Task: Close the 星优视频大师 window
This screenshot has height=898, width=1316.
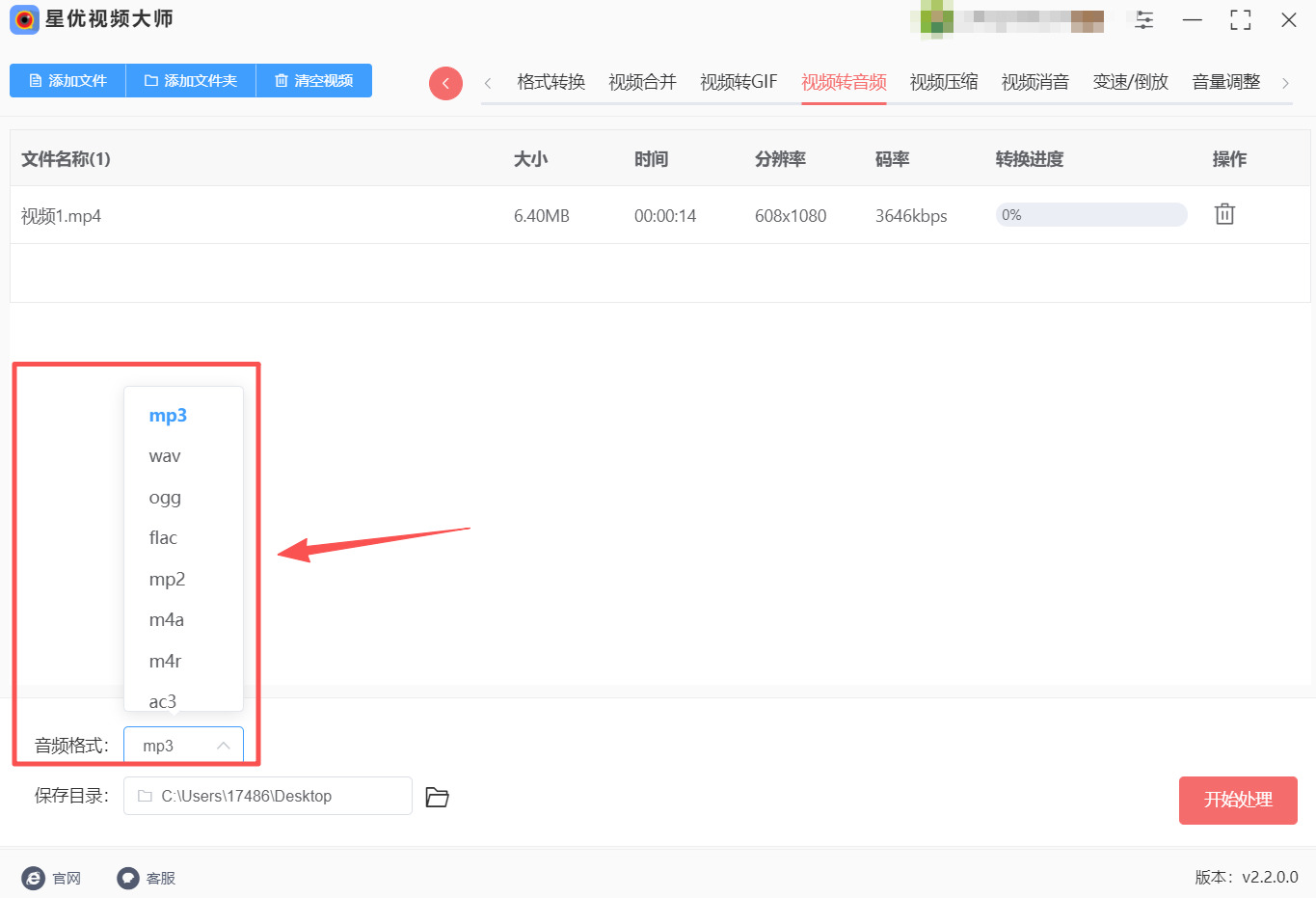Action: [1289, 20]
